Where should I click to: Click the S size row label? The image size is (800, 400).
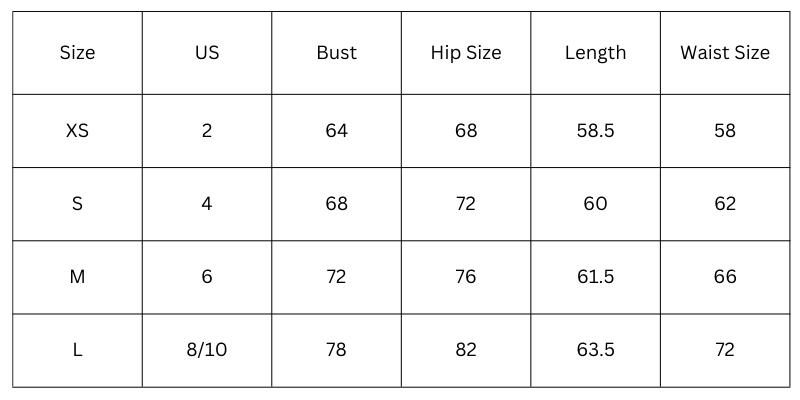(x=77, y=204)
